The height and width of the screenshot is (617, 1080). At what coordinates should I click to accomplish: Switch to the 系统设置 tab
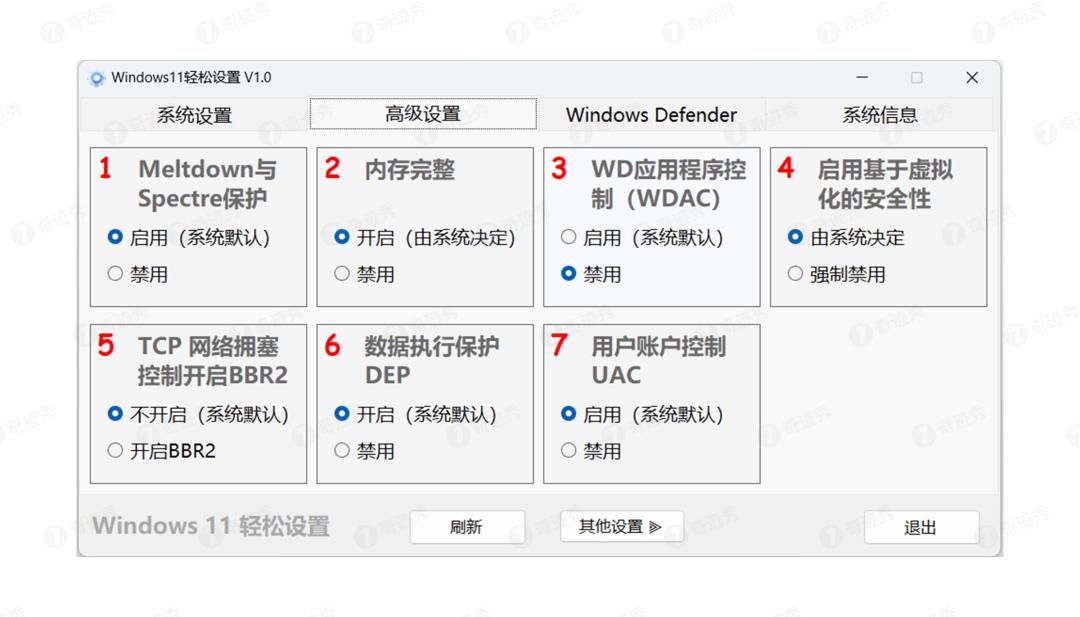click(194, 115)
